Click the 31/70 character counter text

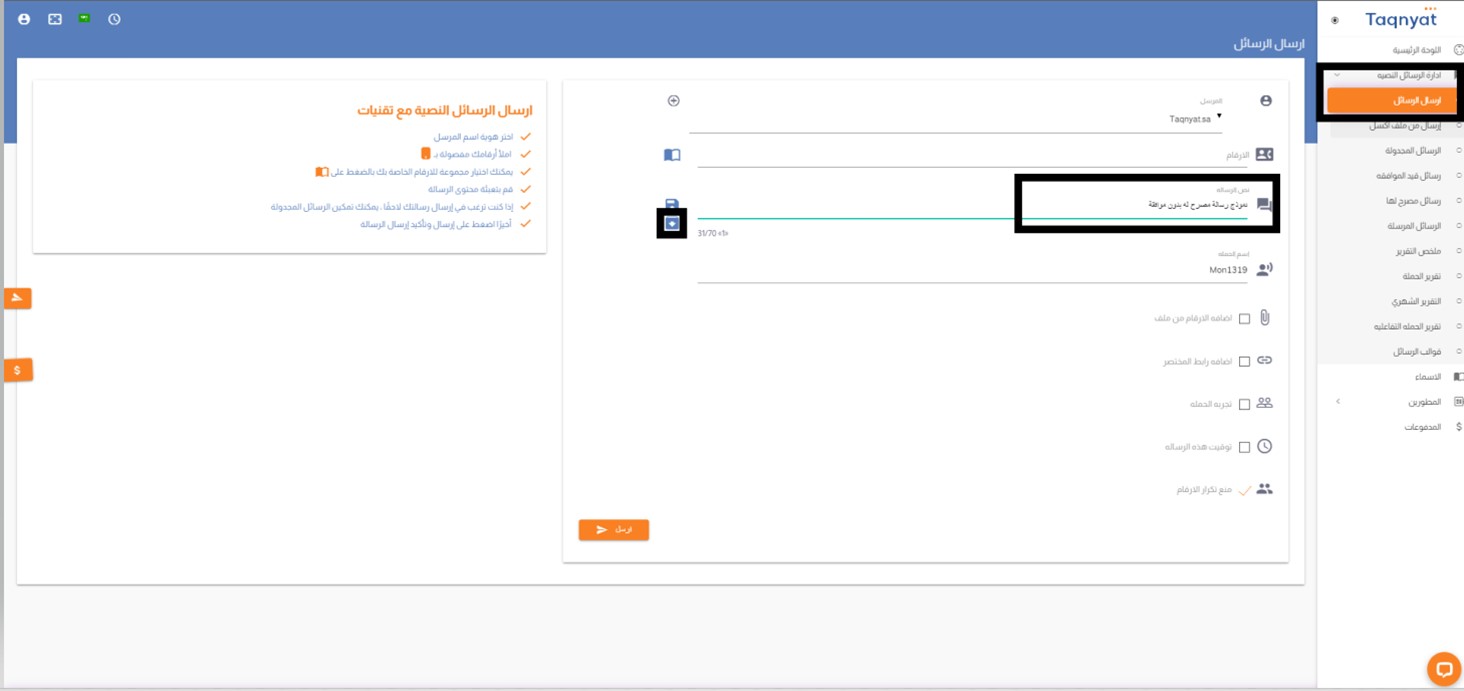(713, 233)
